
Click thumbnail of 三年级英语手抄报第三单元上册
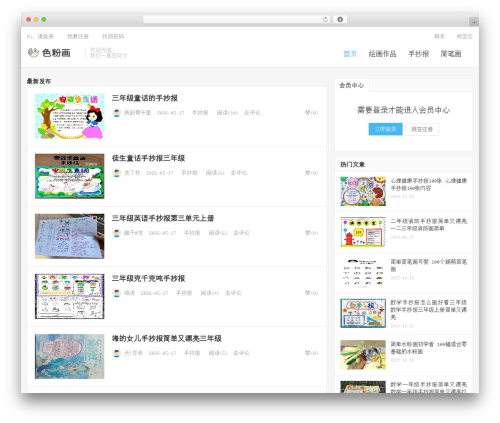click(x=70, y=236)
